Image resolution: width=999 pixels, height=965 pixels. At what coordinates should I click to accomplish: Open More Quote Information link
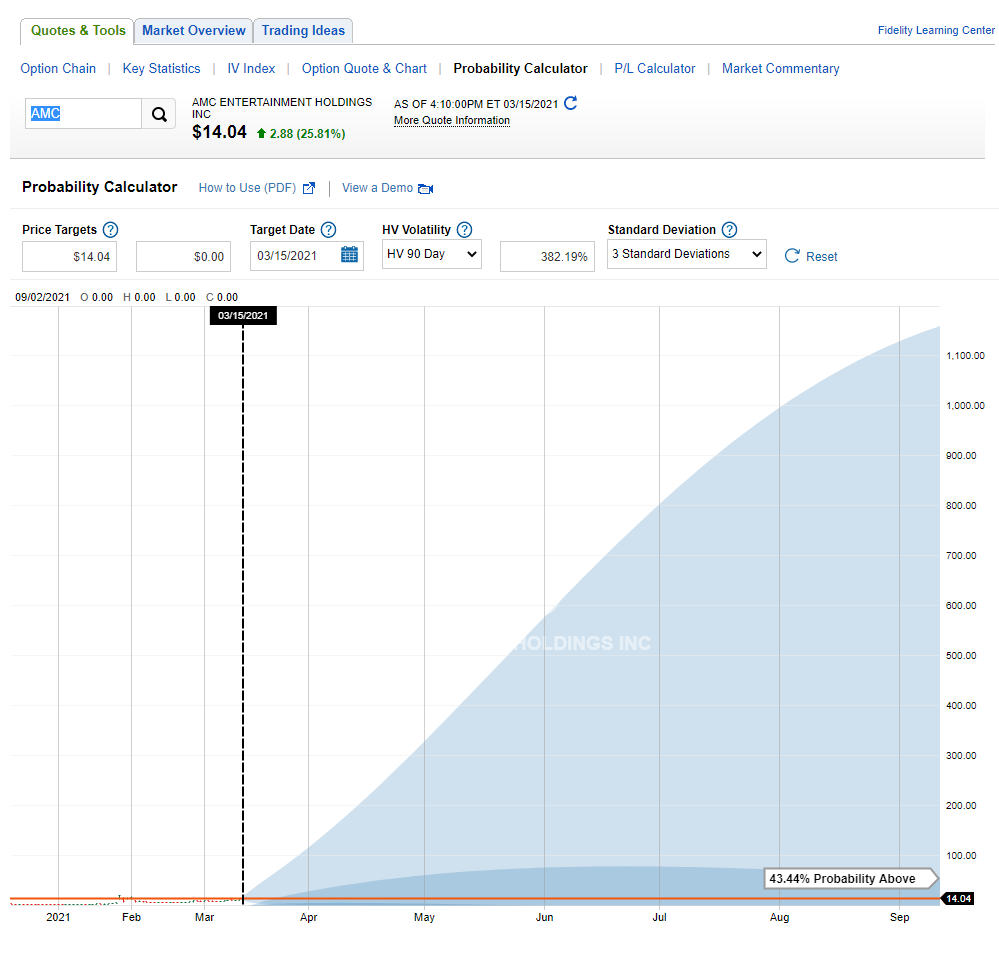452,121
